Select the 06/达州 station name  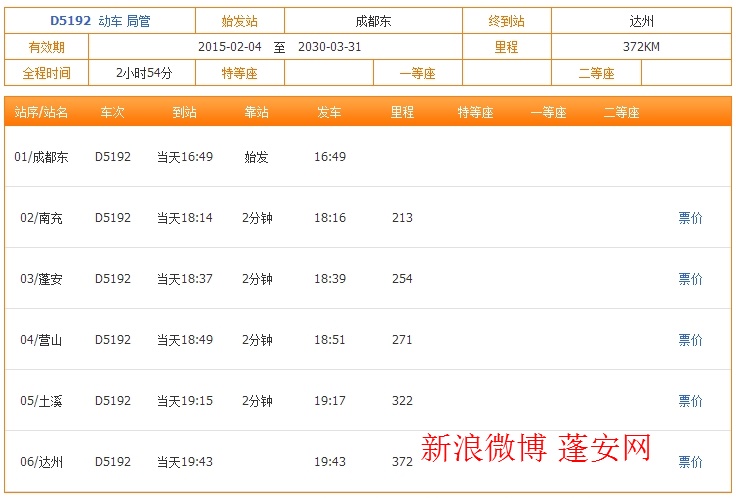click(x=42, y=462)
